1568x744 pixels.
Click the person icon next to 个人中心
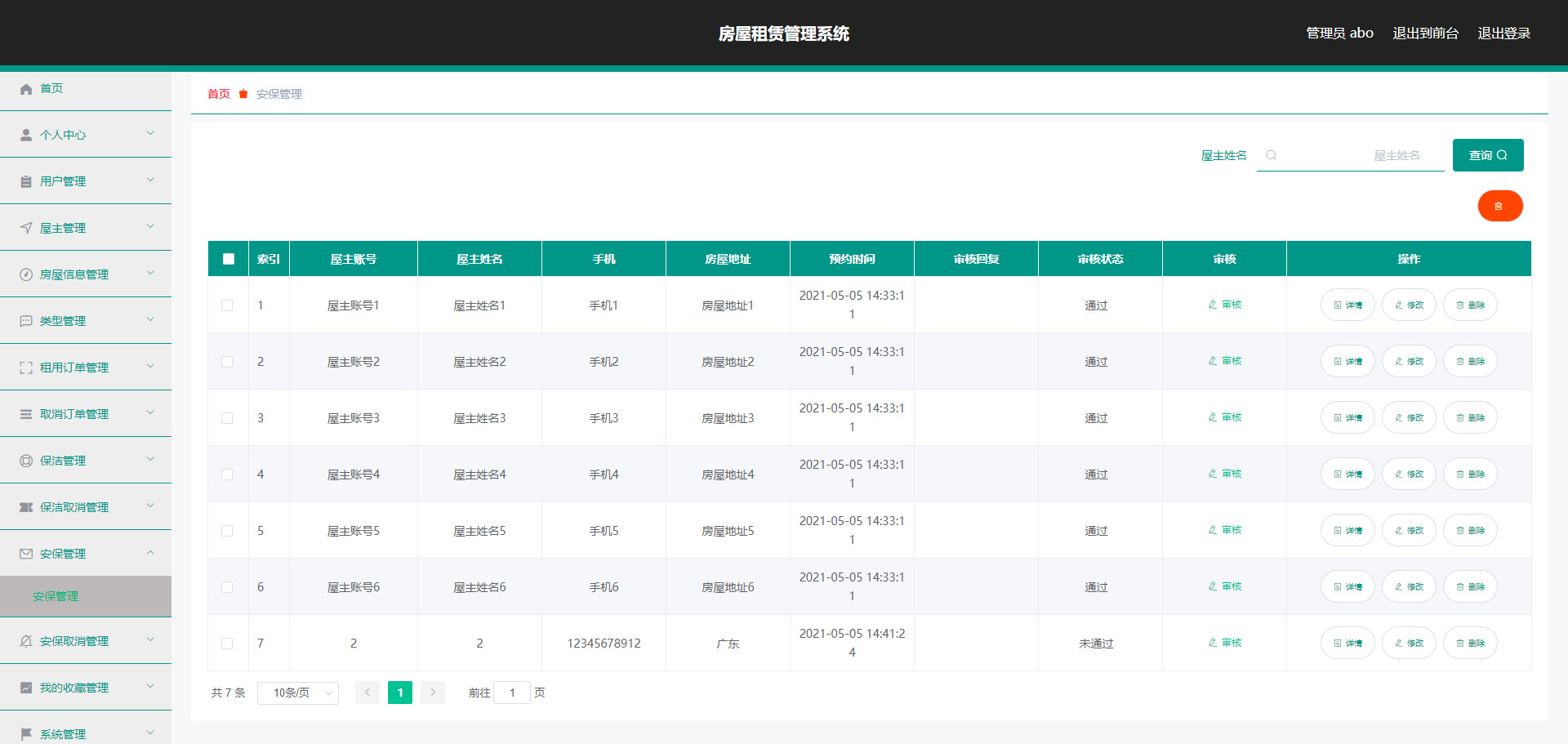[26, 136]
